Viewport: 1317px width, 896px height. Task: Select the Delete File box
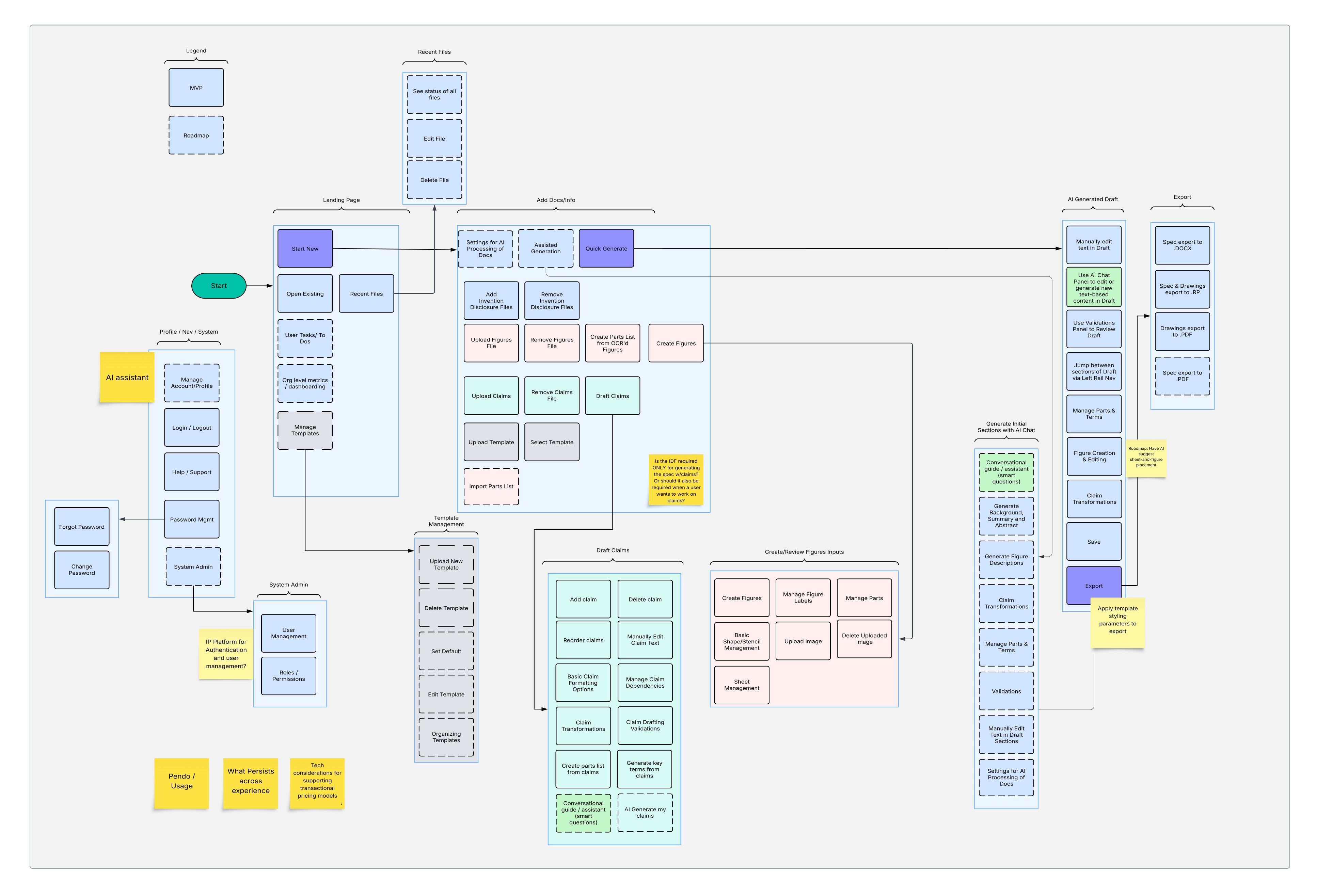click(434, 180)
